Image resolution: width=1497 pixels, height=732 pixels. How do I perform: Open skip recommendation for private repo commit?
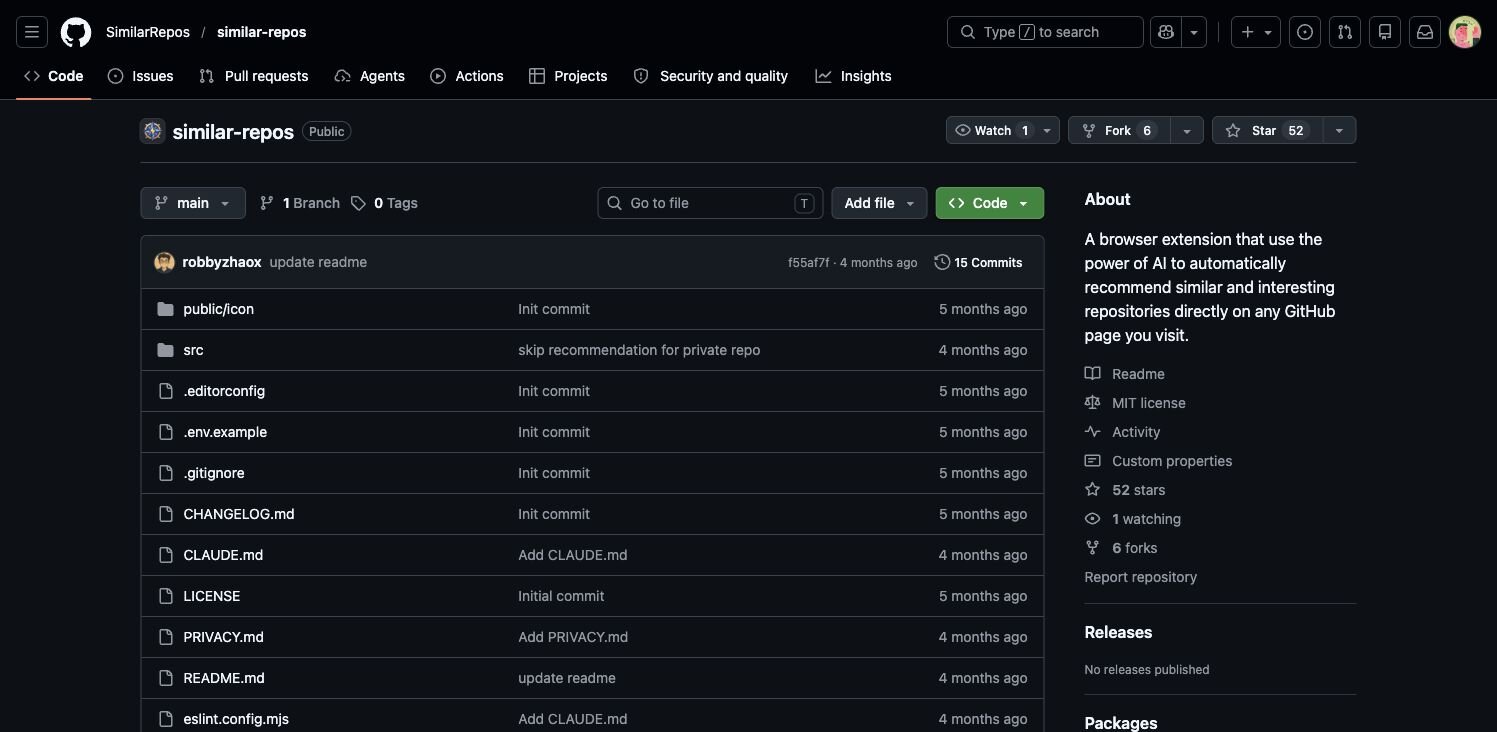[639, 350]
